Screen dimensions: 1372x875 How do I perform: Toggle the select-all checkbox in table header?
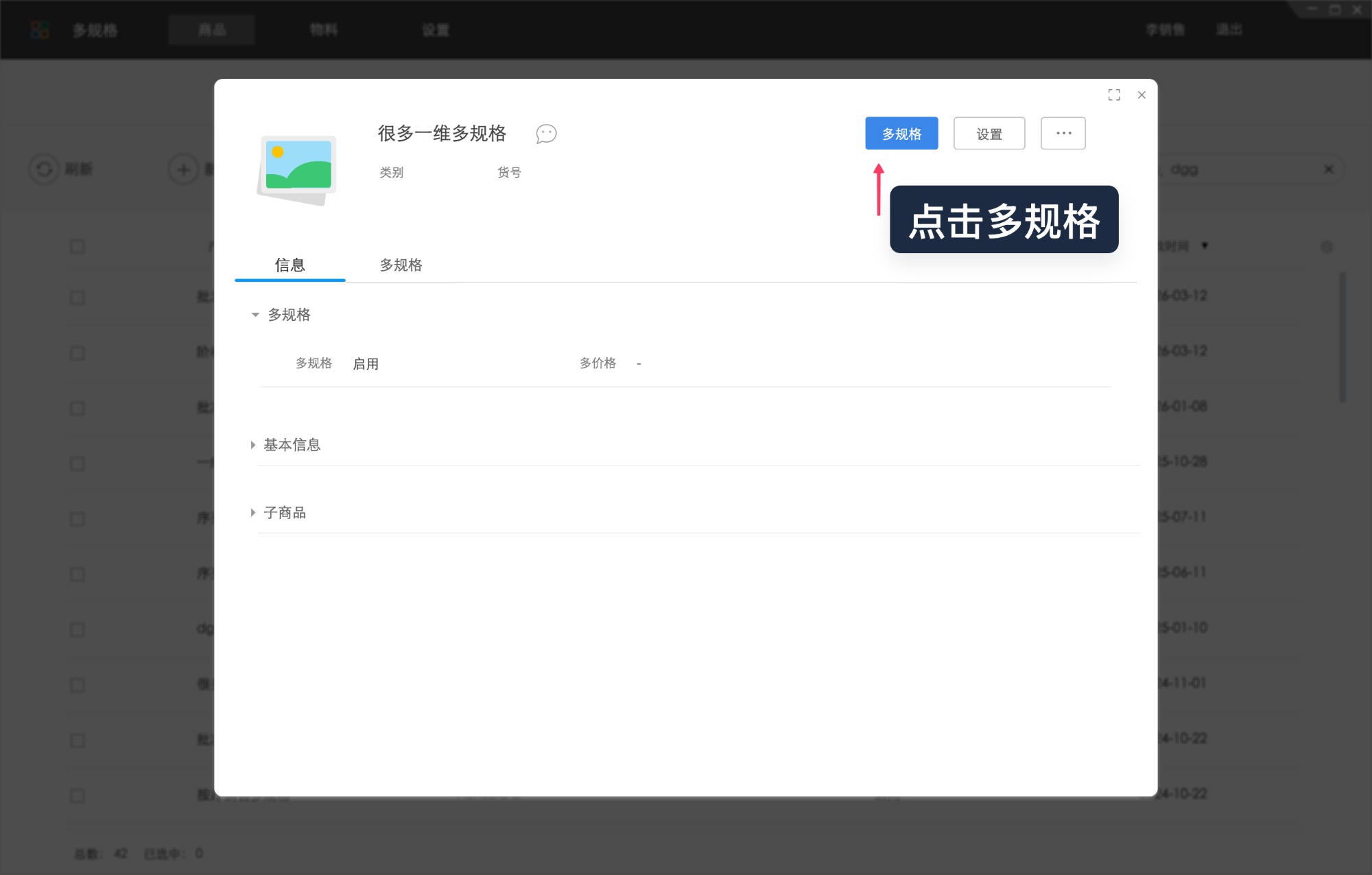[x=77, y=245]
